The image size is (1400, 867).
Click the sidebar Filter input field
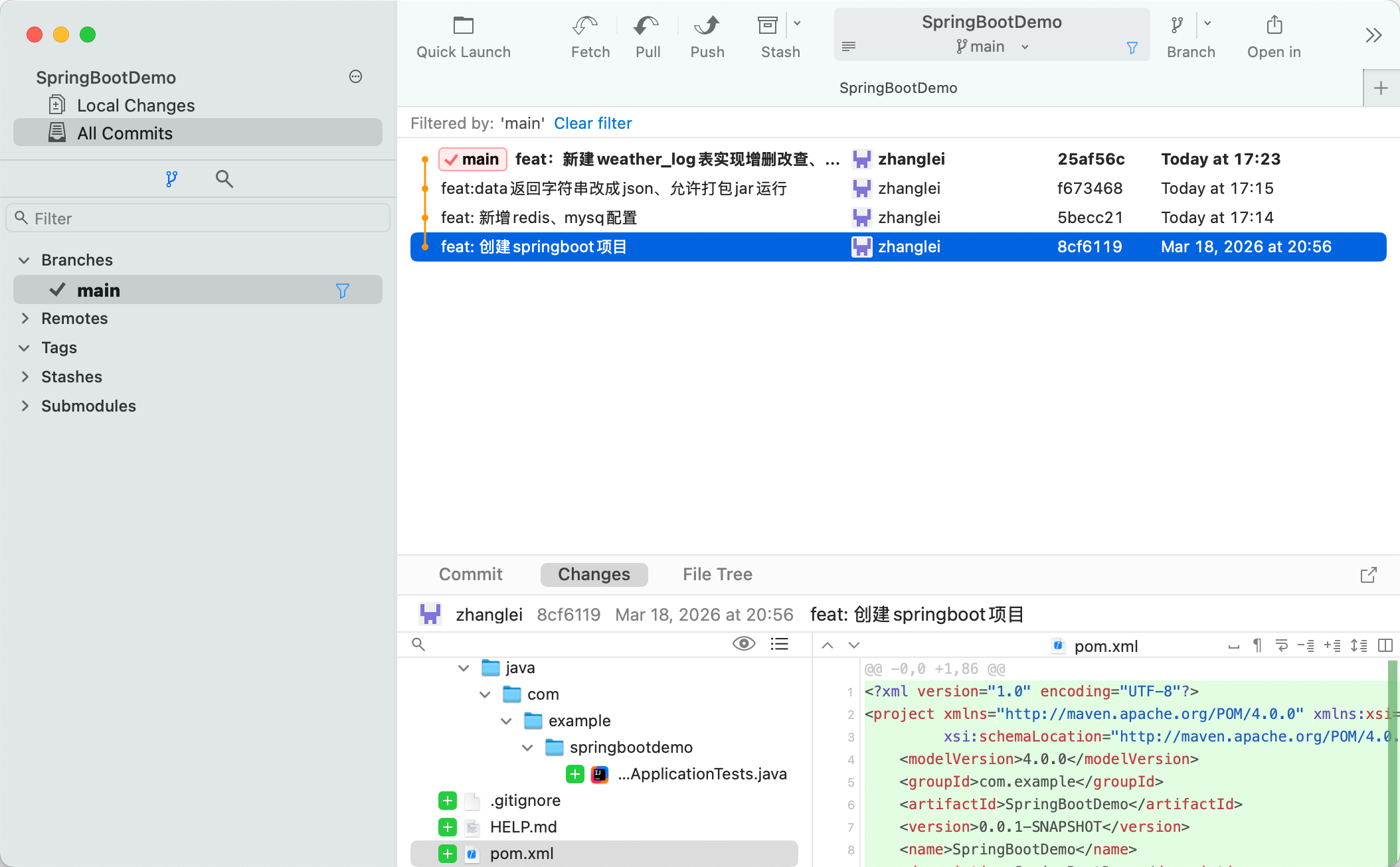[x=199, y=218]
